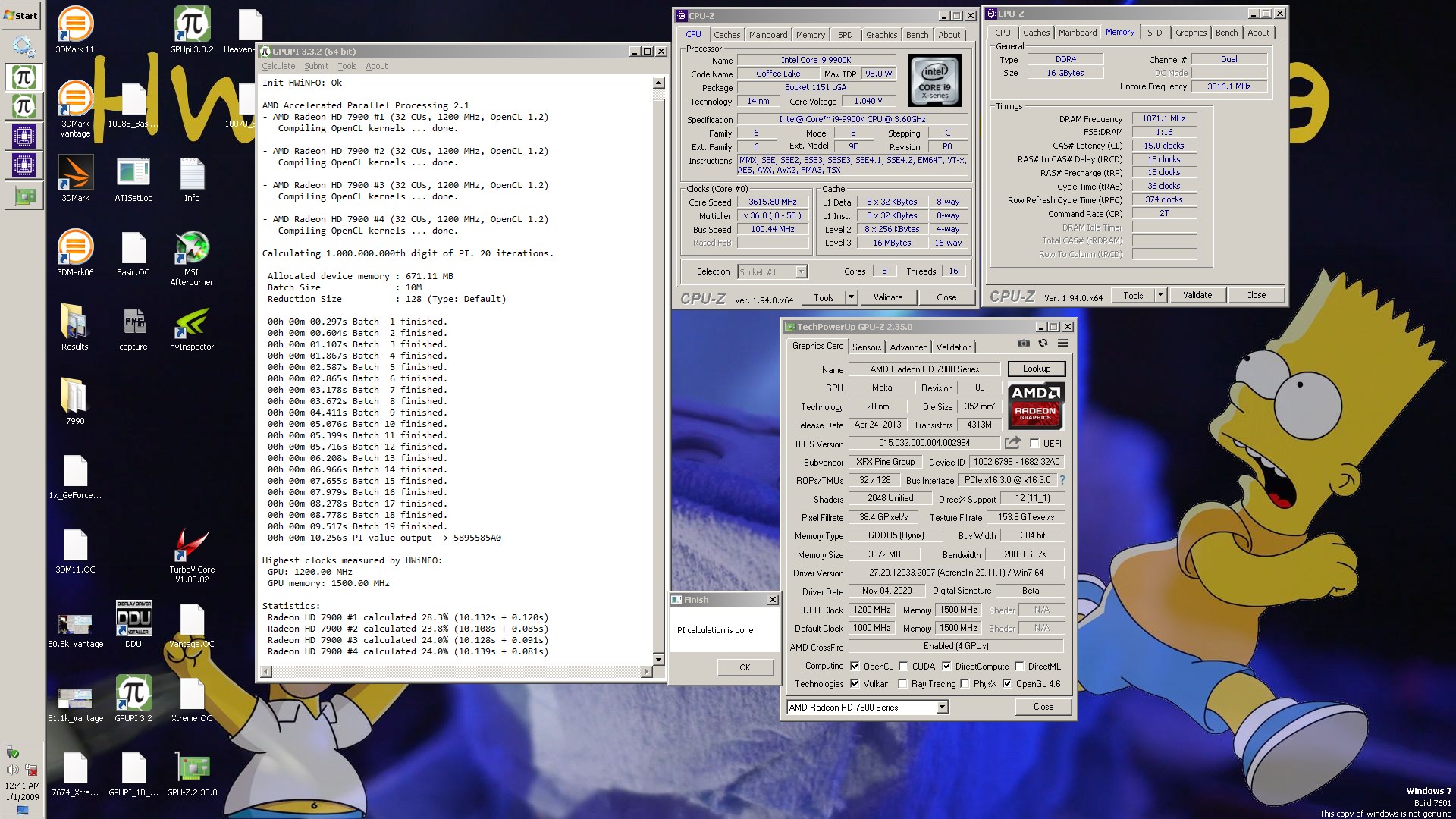This screenshot has height=819, width=1456.
Task: Click Close button at GPU-Z bottom
Action: coord(1043,707)
